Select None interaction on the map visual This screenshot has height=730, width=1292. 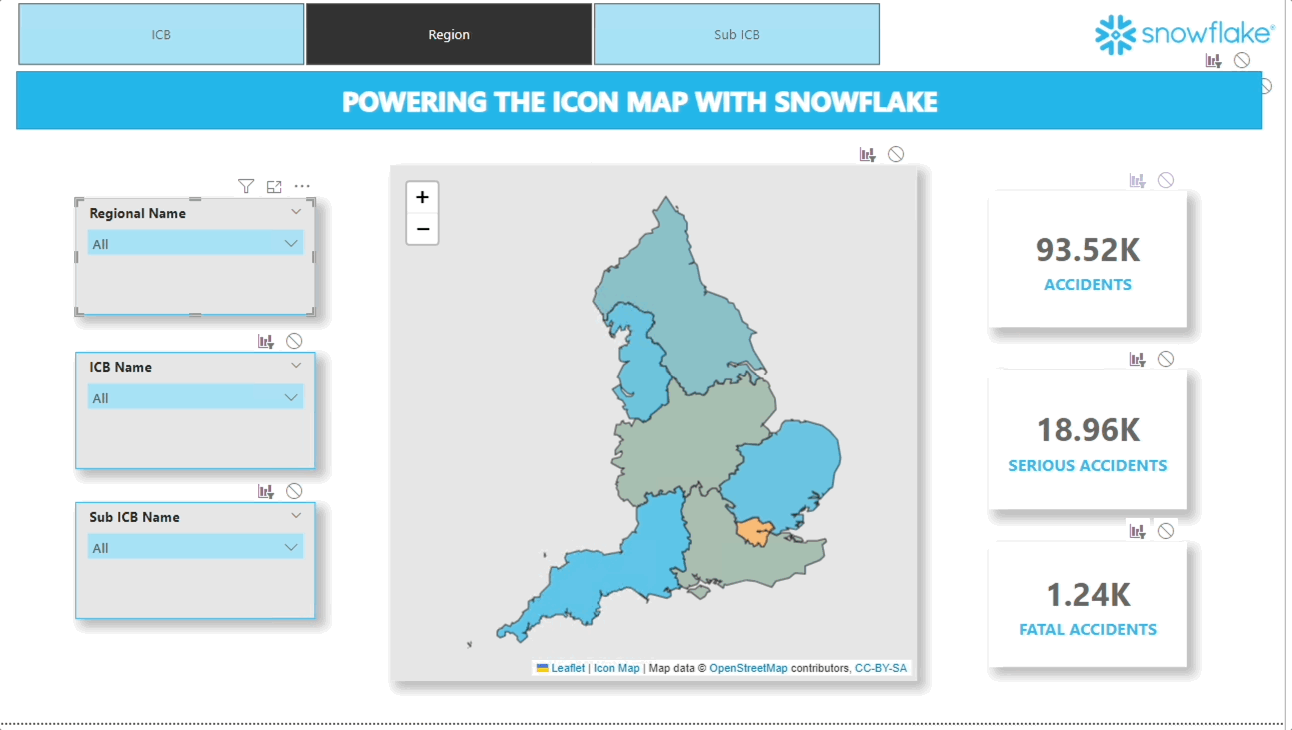coord(895,153)
